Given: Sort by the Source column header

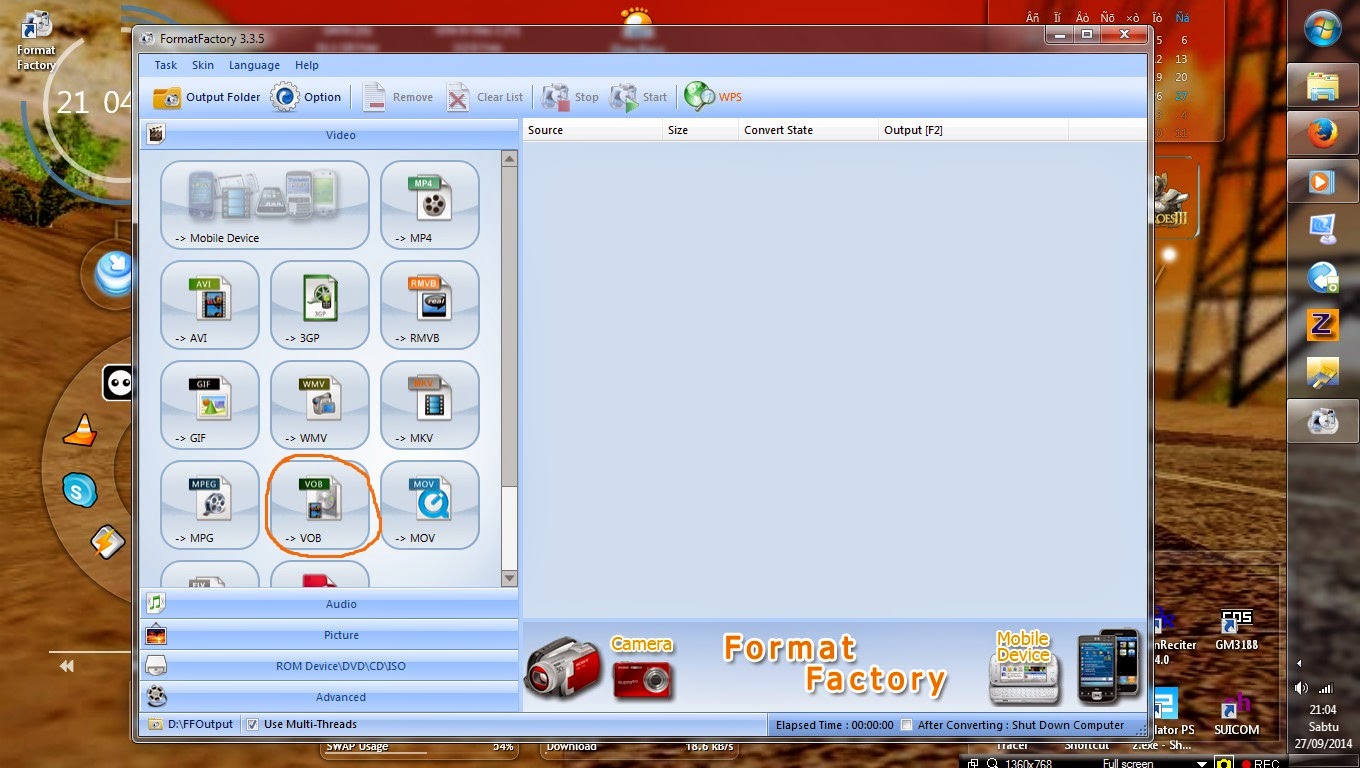Looking at the screenshot, I should pos(593,130).
